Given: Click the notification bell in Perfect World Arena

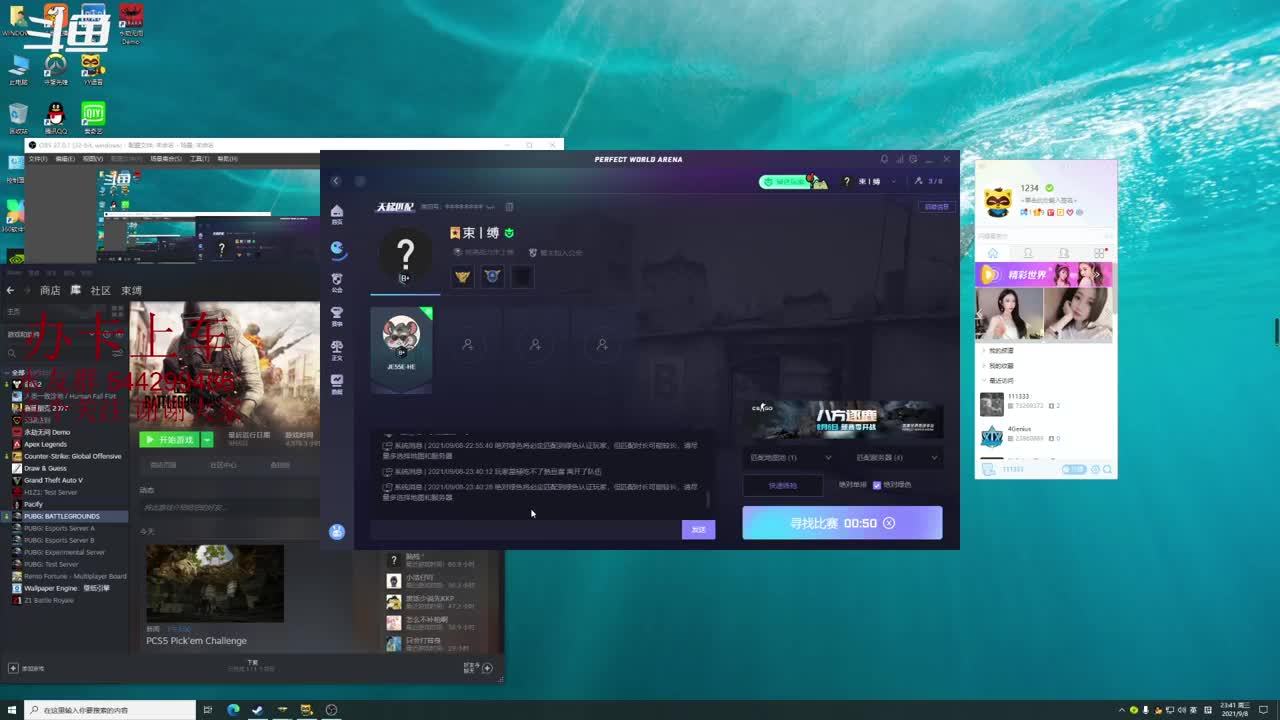Looking at the screenshot, I should pyautogui.click(x=884, y=159).
